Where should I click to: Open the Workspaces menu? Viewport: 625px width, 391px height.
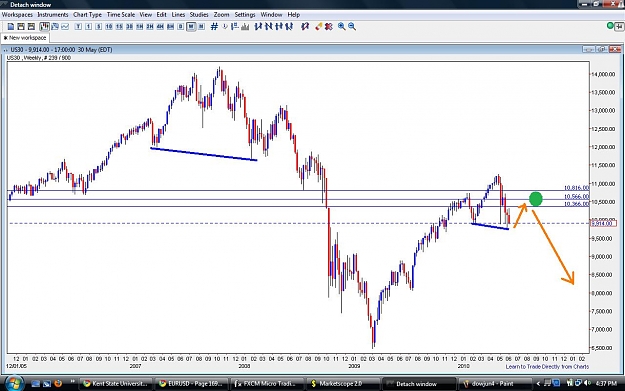click(17, 14)
